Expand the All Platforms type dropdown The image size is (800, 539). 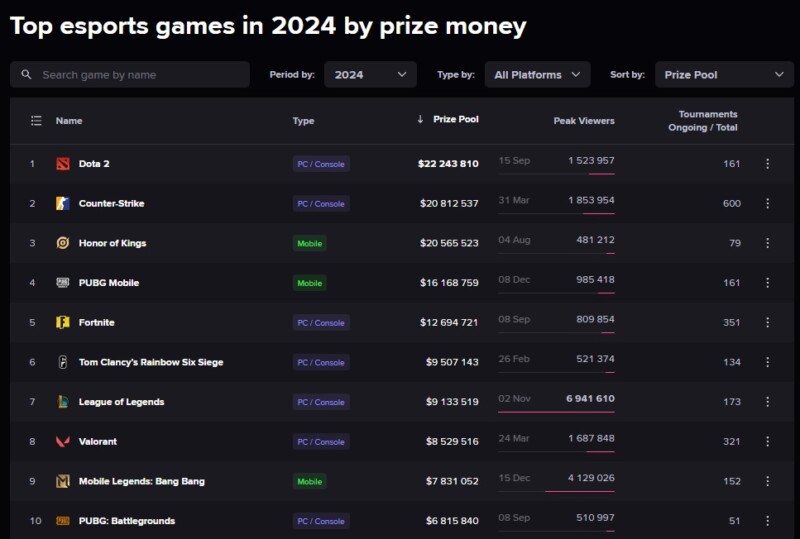(537, 75)
